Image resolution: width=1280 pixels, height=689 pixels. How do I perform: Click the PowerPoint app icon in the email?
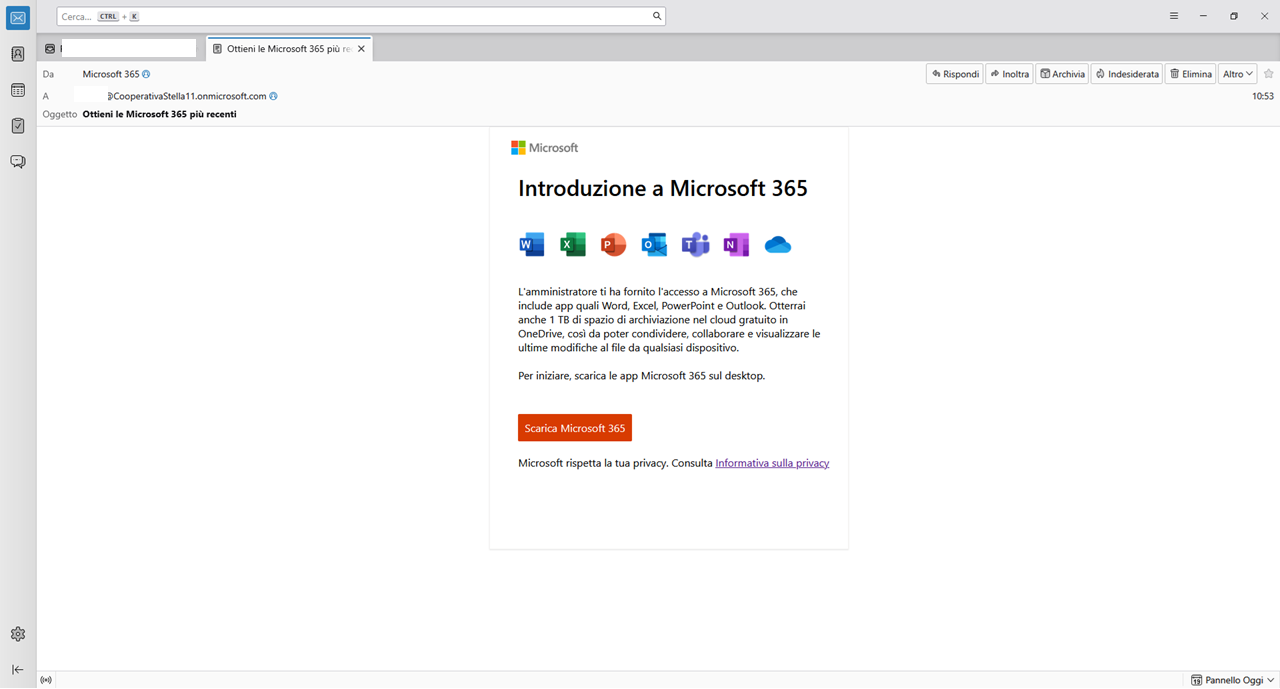[613, 244]
